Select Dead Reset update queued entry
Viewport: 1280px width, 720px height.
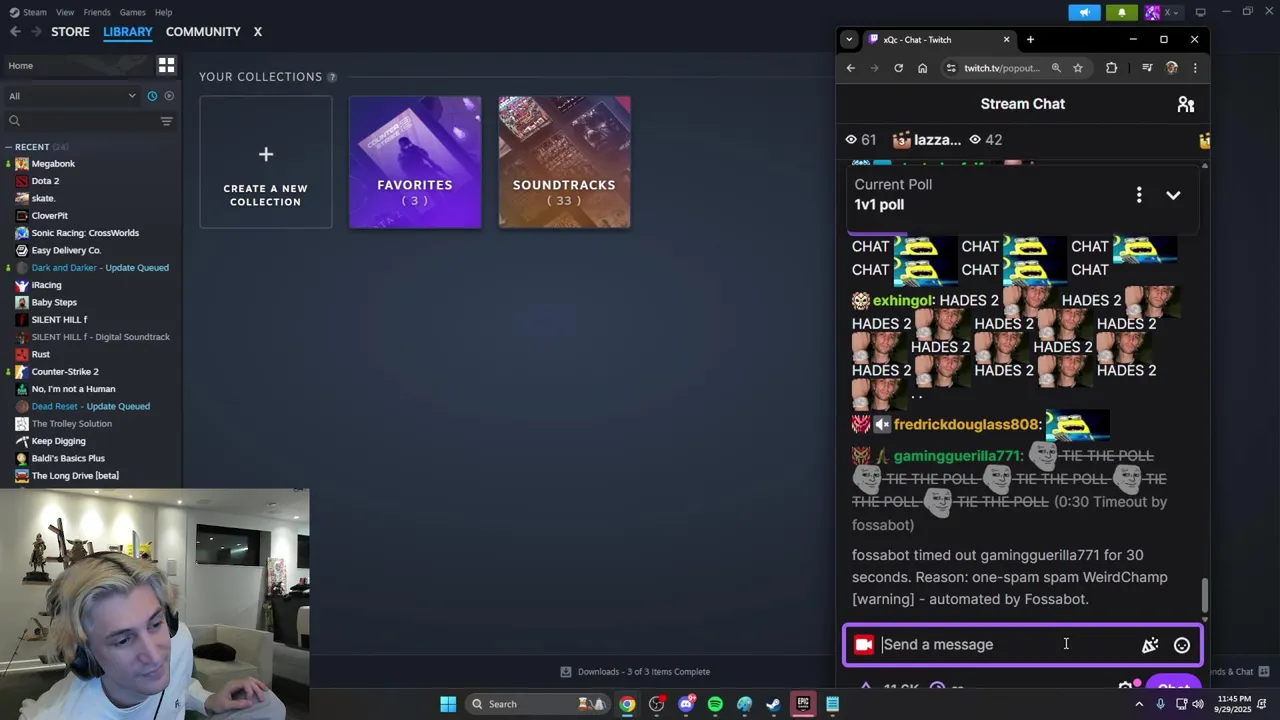pos(90,407)
